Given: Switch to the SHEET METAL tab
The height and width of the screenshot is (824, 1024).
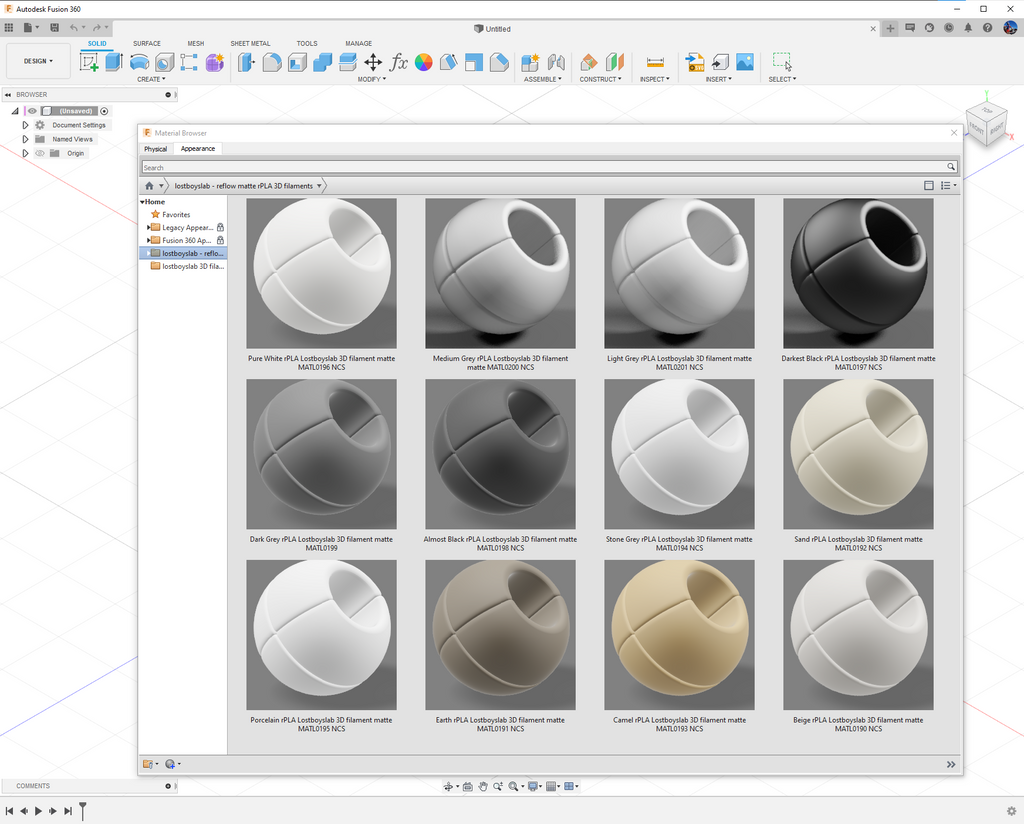Looking at the screenshot, I should (x=250, y=43).
